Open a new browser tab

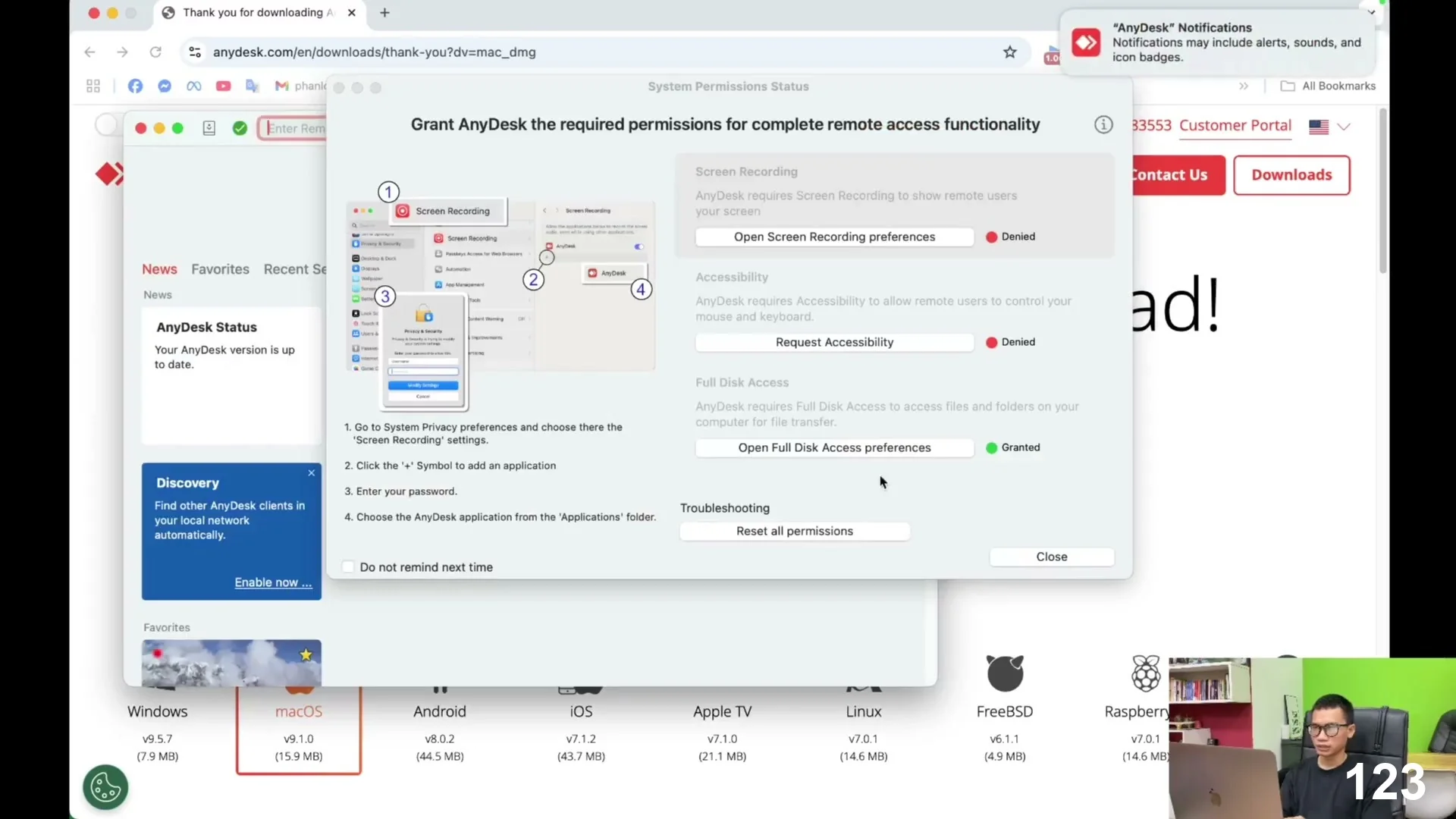(x=385, y=13)
